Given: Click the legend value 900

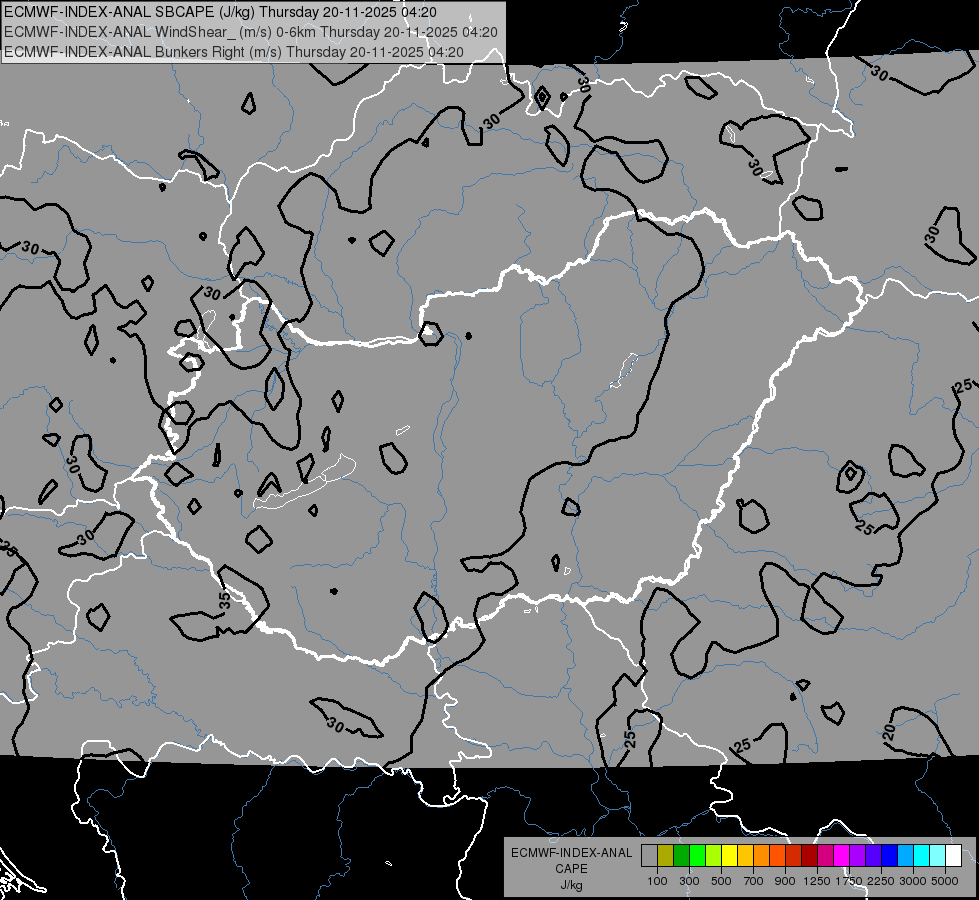Looking at the screenshot, I should pyautogui.click(x=785, y=881).
